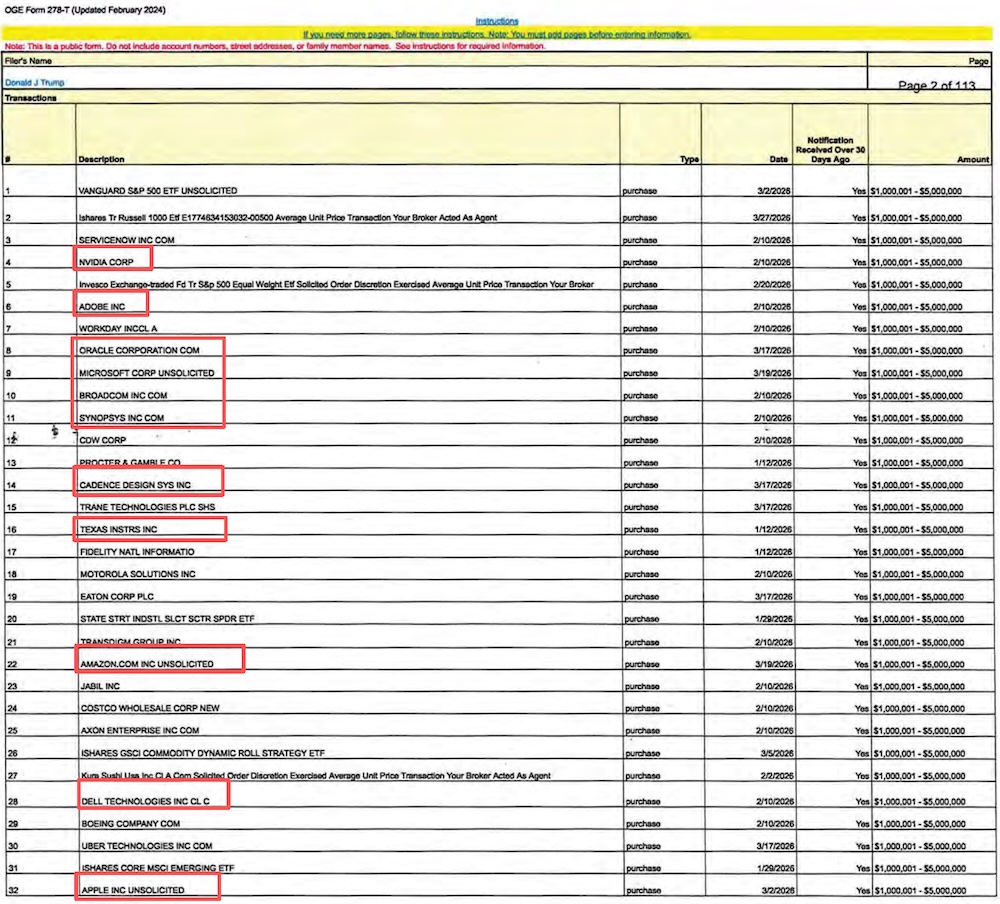This screenshot has width=1000, height=904.
Task: Click the AMAZON.COM INC UNSOLICITED entry
Action: 147,664
